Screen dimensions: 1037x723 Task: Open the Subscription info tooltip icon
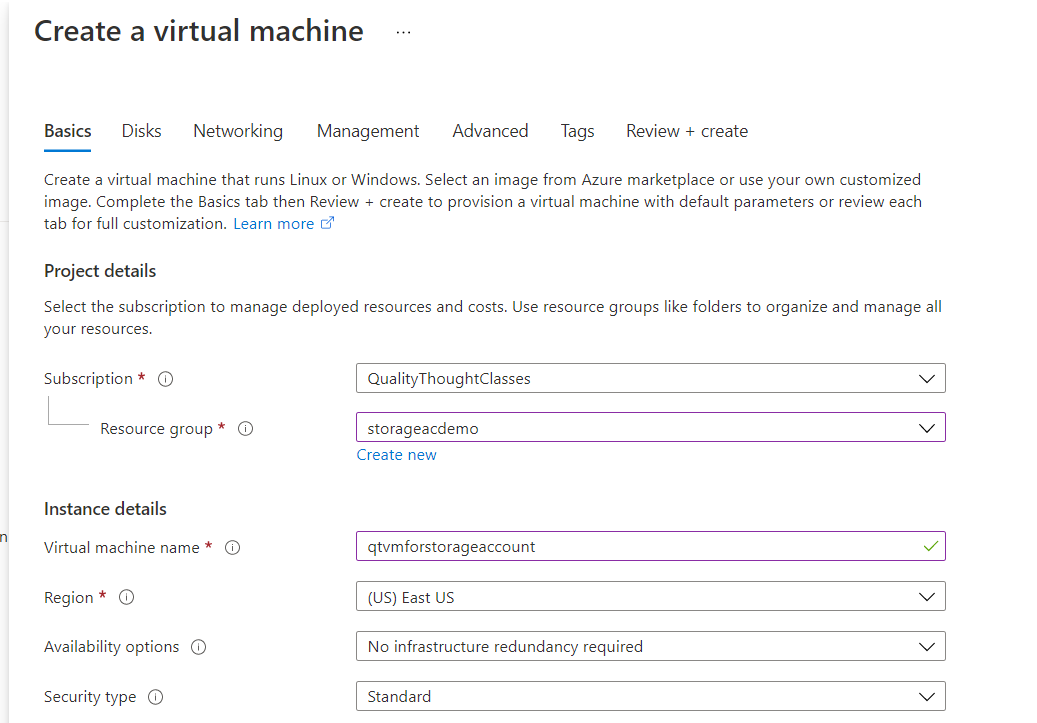coord(166,379)
